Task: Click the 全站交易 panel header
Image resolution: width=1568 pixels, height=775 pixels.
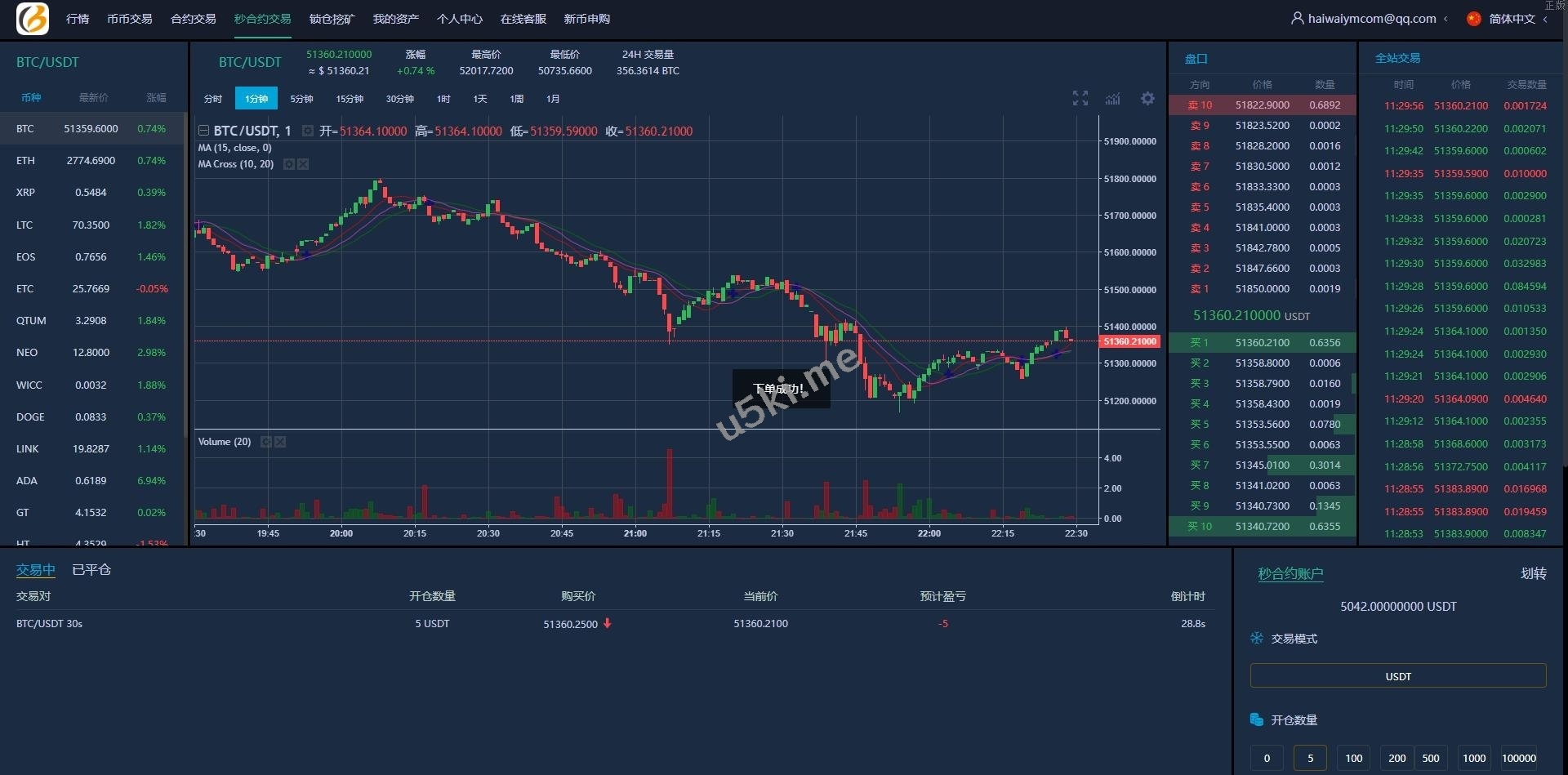Action: click(x=1397, y=58)
